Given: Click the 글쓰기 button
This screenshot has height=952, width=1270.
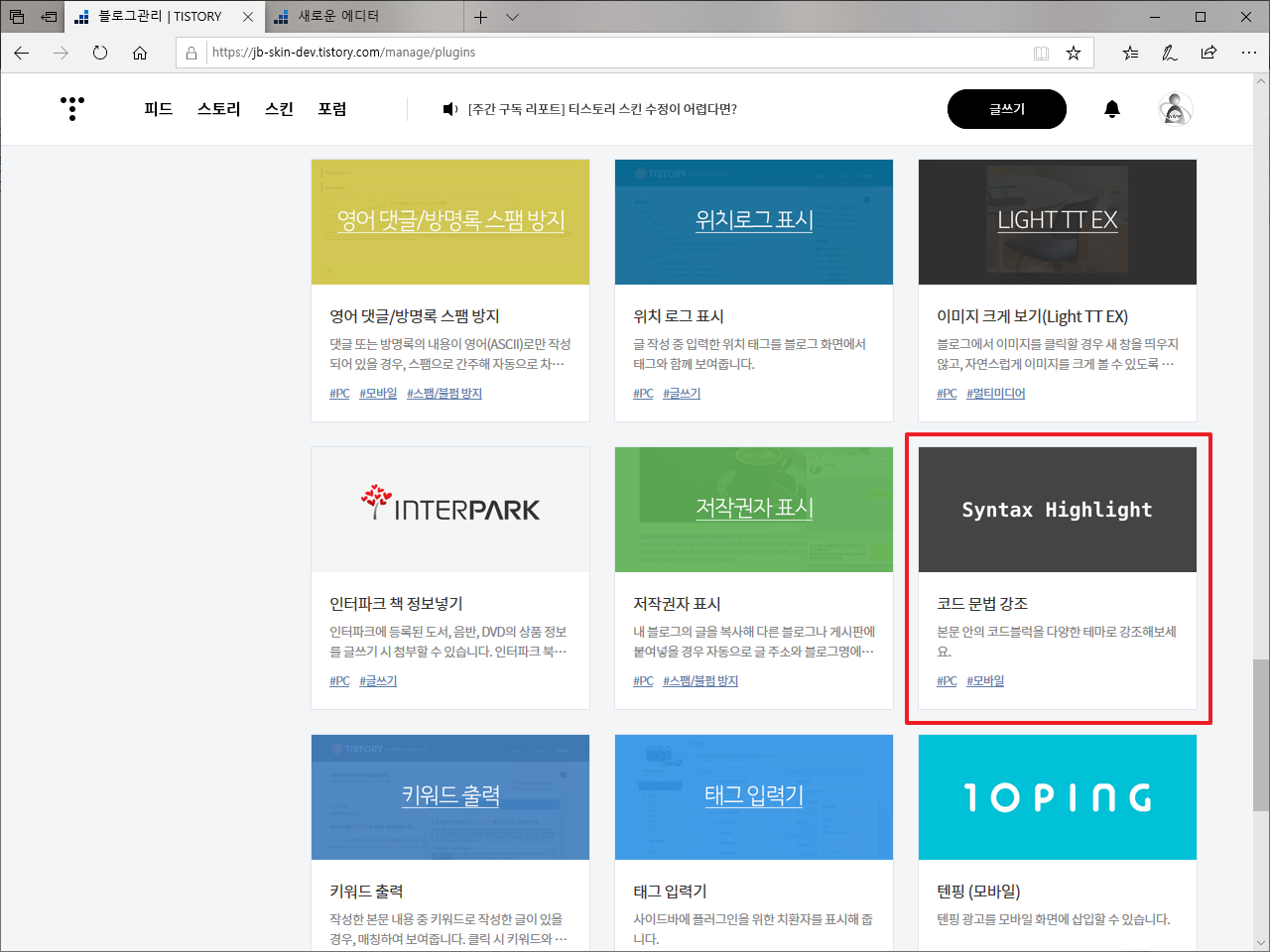Looking at the screenshot, I should [1007, 109].
